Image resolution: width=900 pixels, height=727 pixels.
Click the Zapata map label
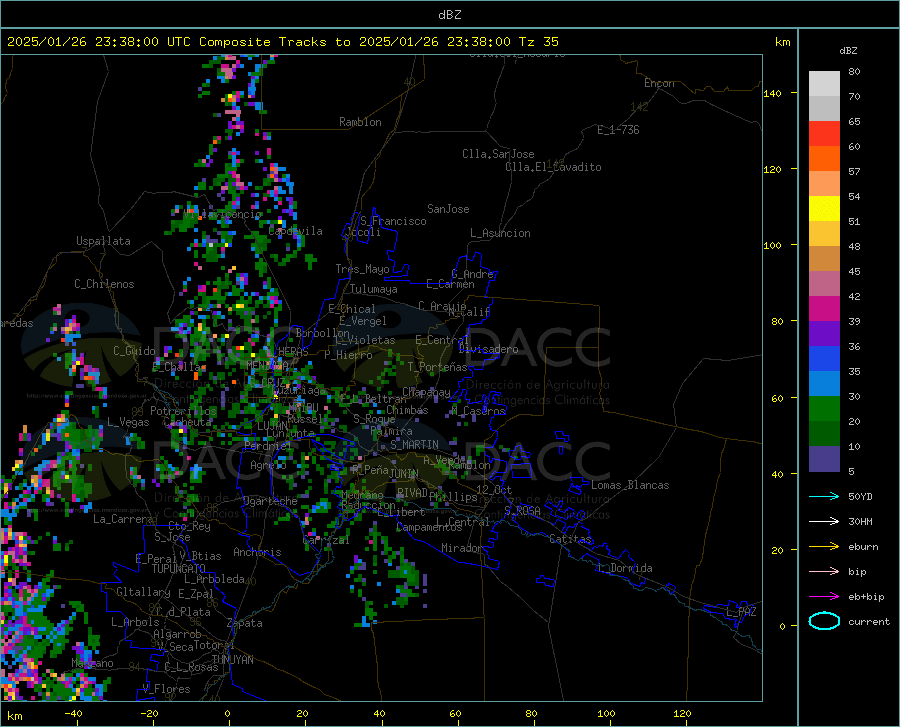(x=245, y=623)
